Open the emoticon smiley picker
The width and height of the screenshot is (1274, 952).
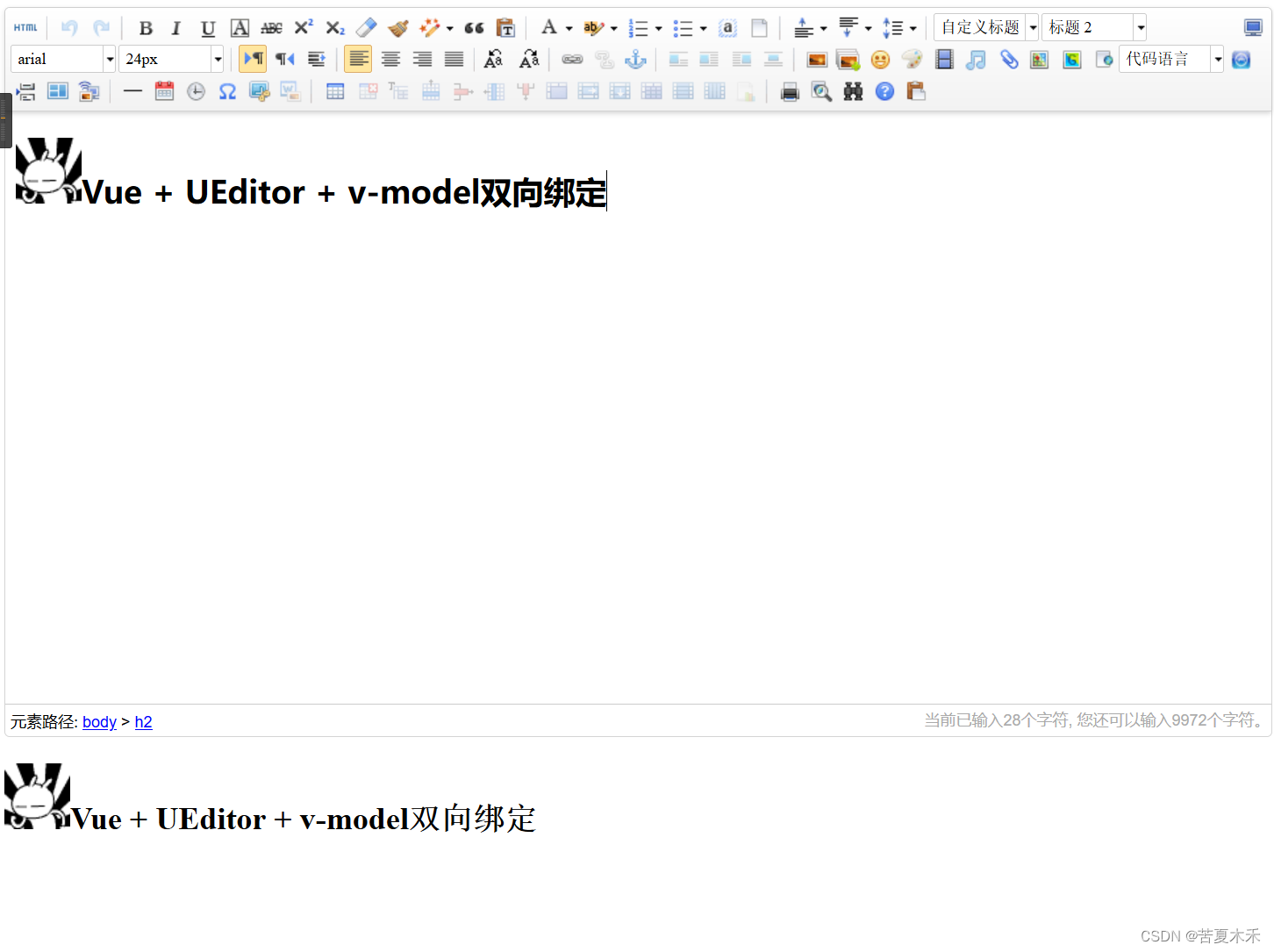(x=880, y=60)
